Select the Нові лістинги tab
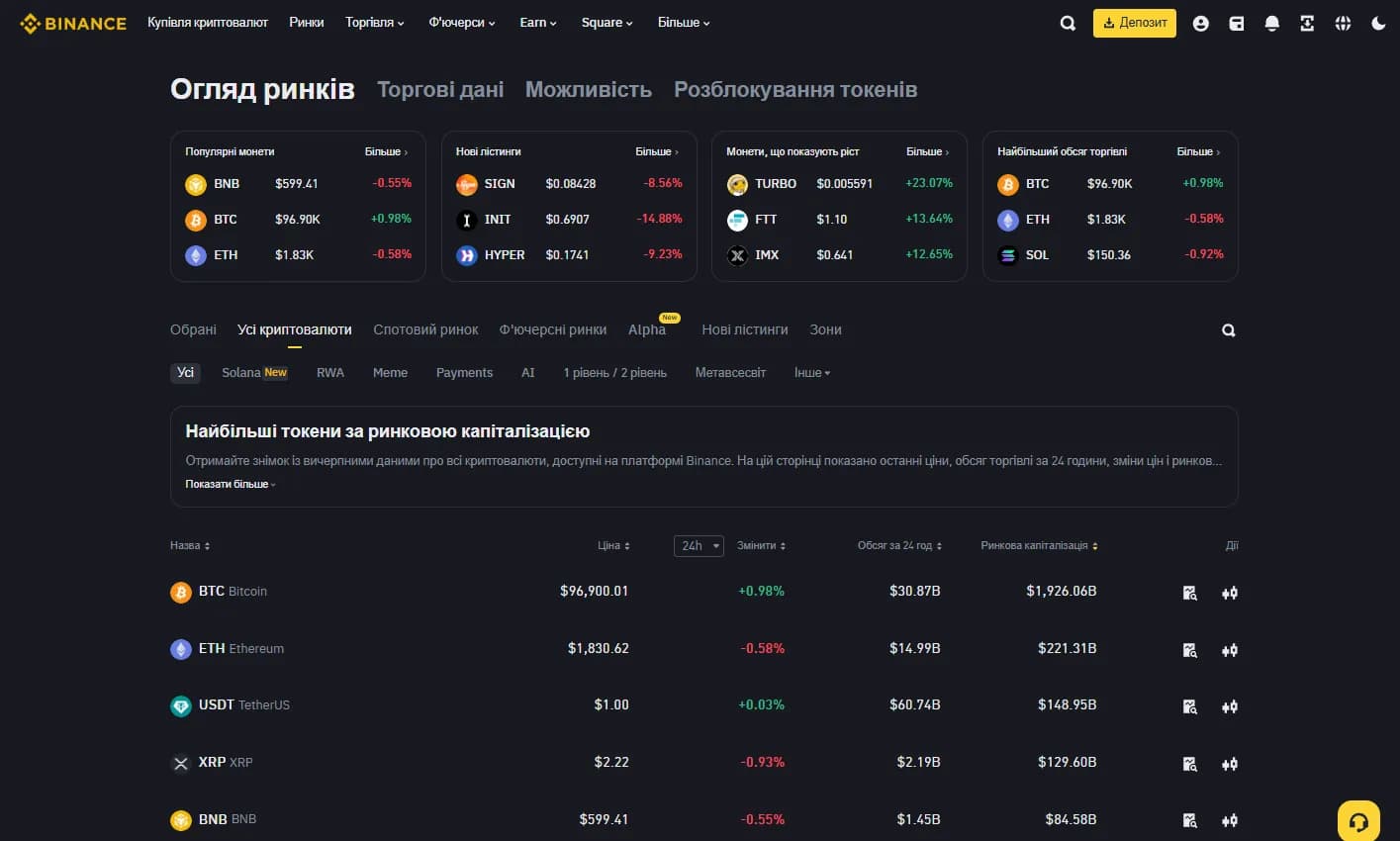This screenshot has height=841, width=1400. pyautogui.click(x=745, y=329)
